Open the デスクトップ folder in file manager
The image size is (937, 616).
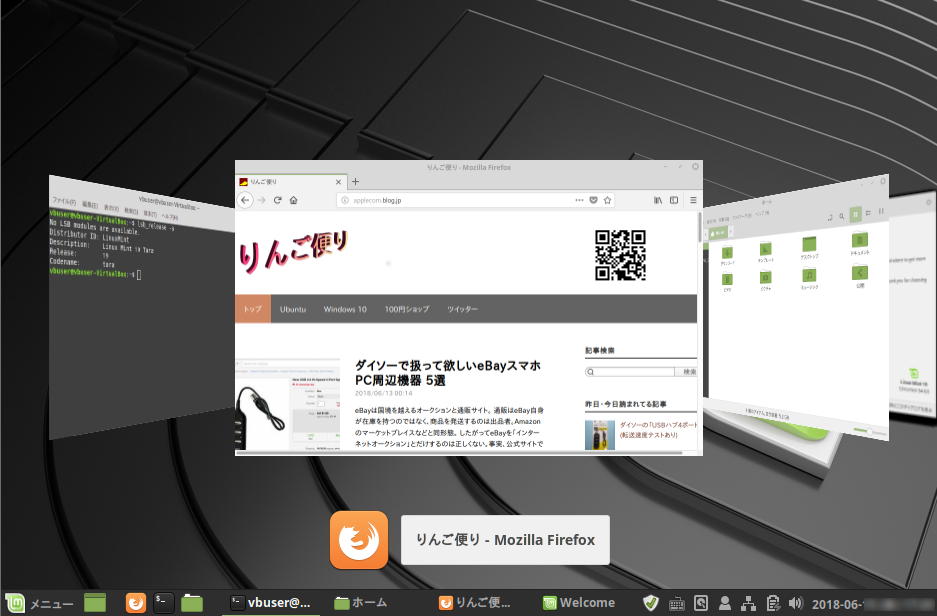click(809, 247)
